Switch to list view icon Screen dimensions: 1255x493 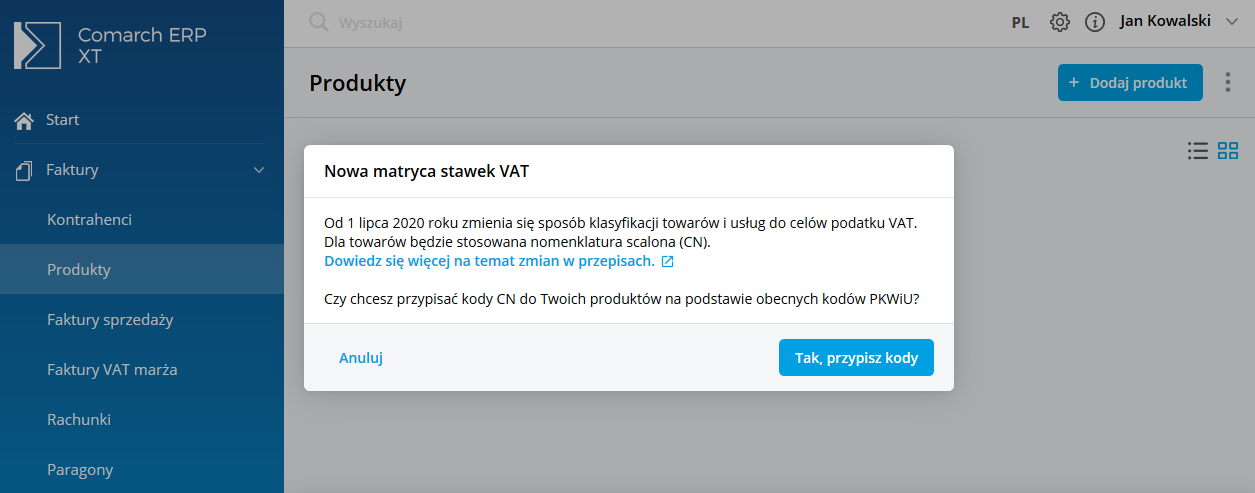tap(1197, 151)
